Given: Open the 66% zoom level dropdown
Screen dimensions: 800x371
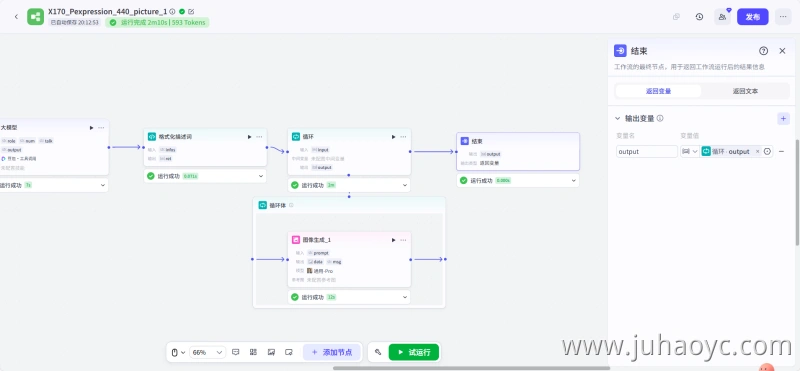Looking at the screenshot, I should click(207, 352).
